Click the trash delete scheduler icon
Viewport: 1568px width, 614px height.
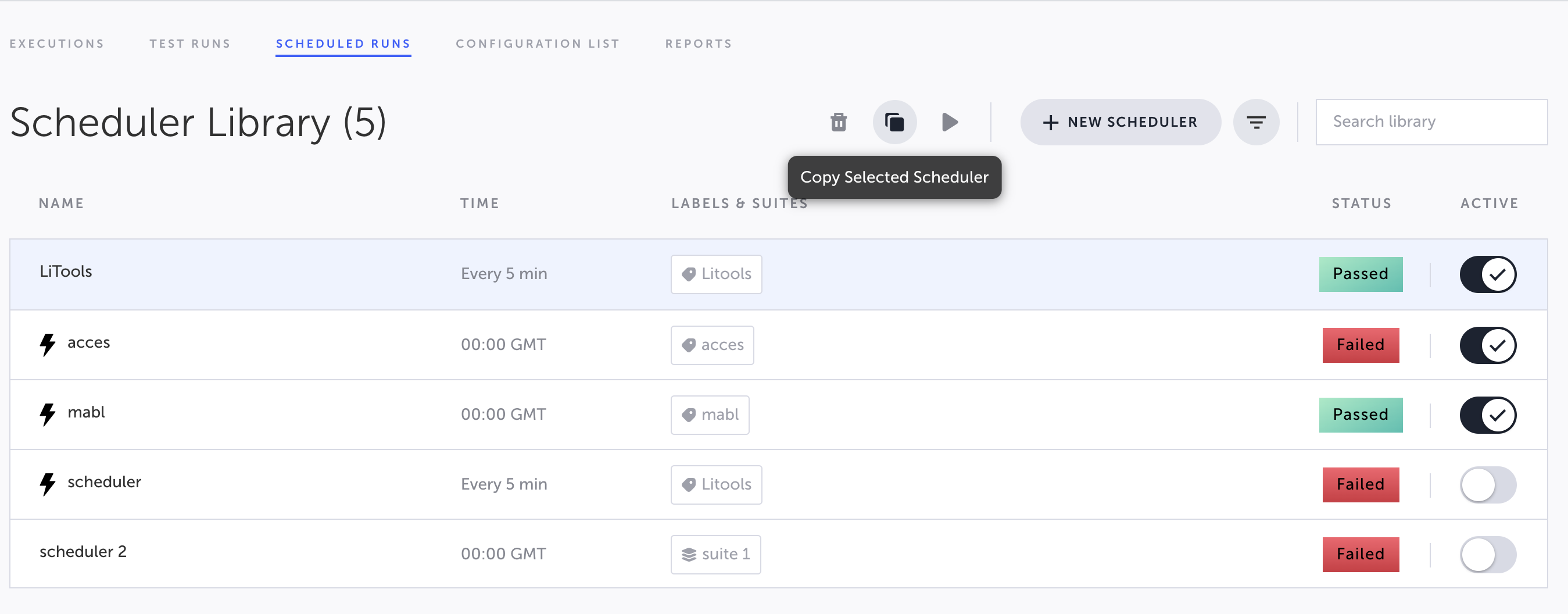coord(838,122)
